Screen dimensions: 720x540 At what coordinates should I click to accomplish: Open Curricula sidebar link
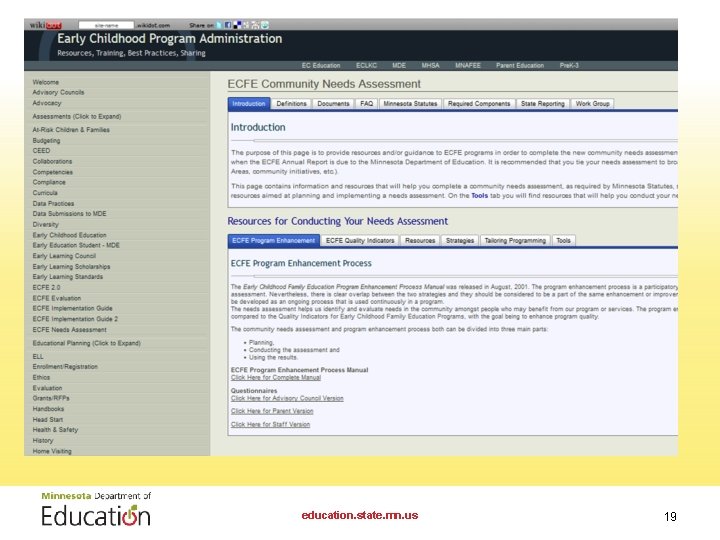point(45,193)
